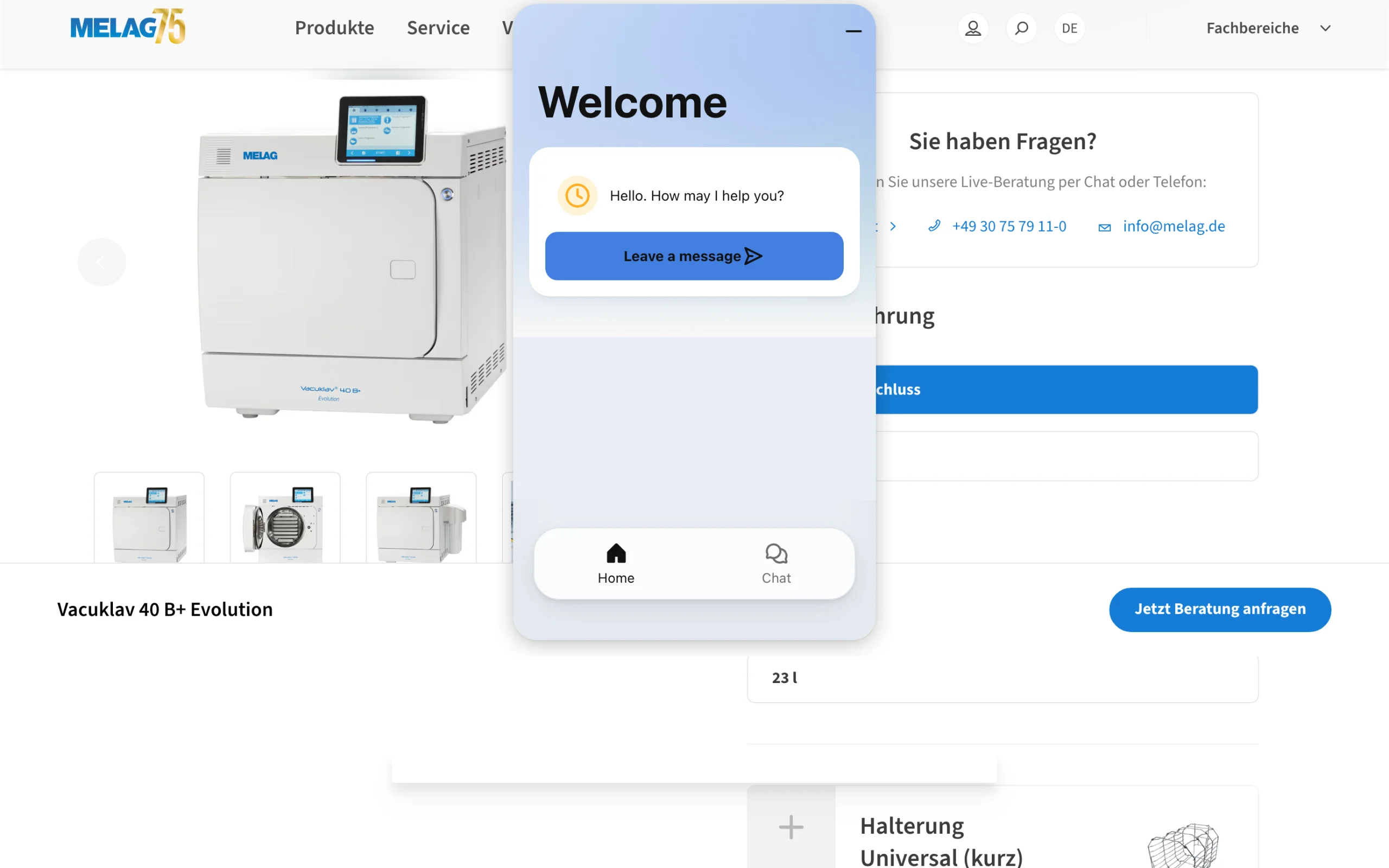Click the chevron arrow beside the phone link
The image size is (1389, 868).
click(x=893, y=226)
